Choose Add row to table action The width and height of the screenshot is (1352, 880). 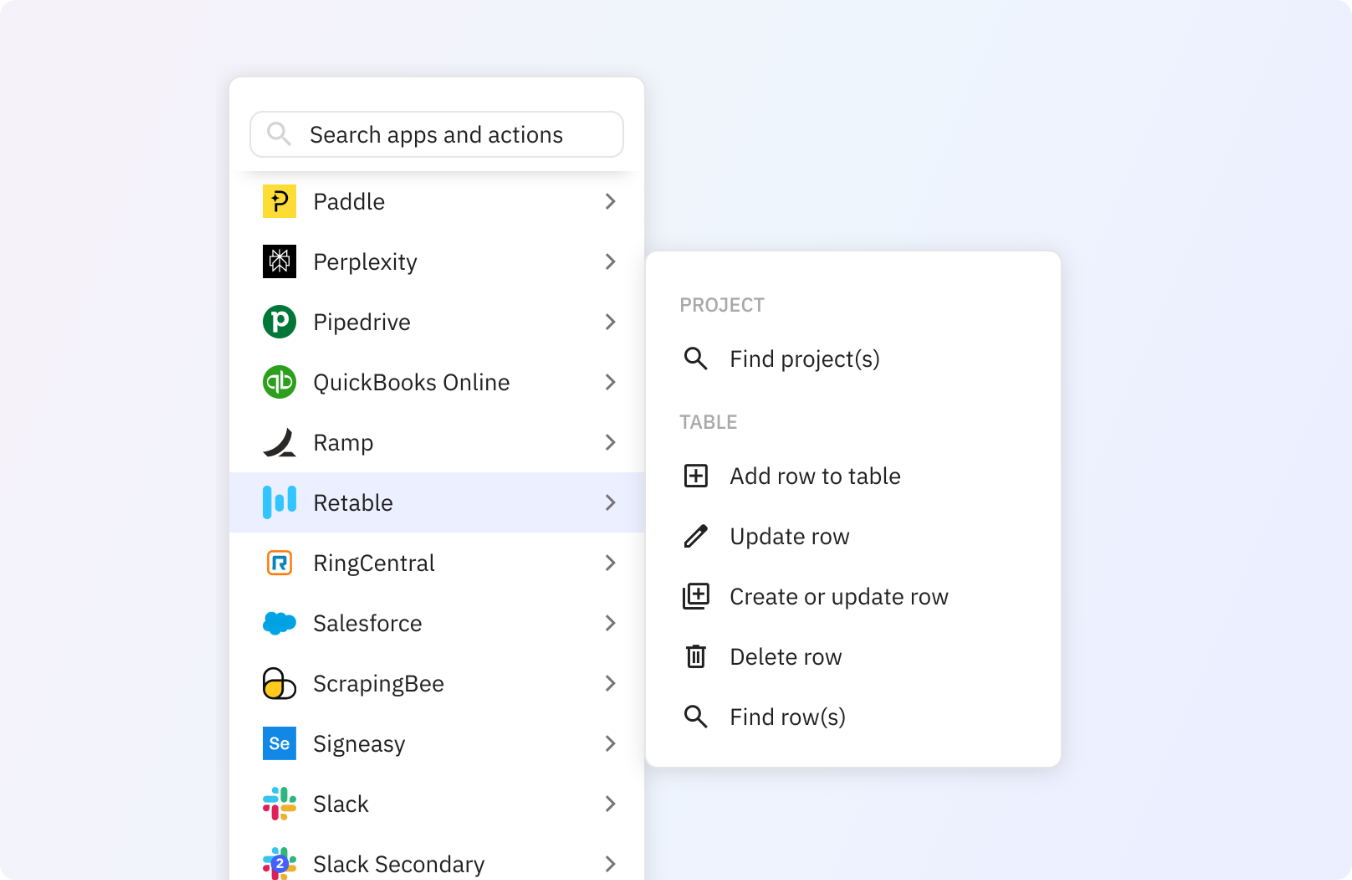(x=853, y=476)
